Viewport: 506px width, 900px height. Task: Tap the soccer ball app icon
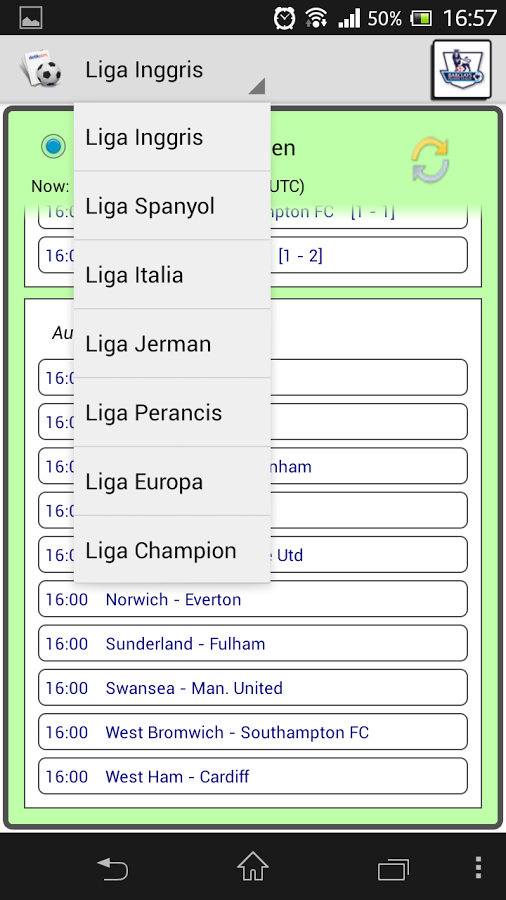[x=41, y=69]
